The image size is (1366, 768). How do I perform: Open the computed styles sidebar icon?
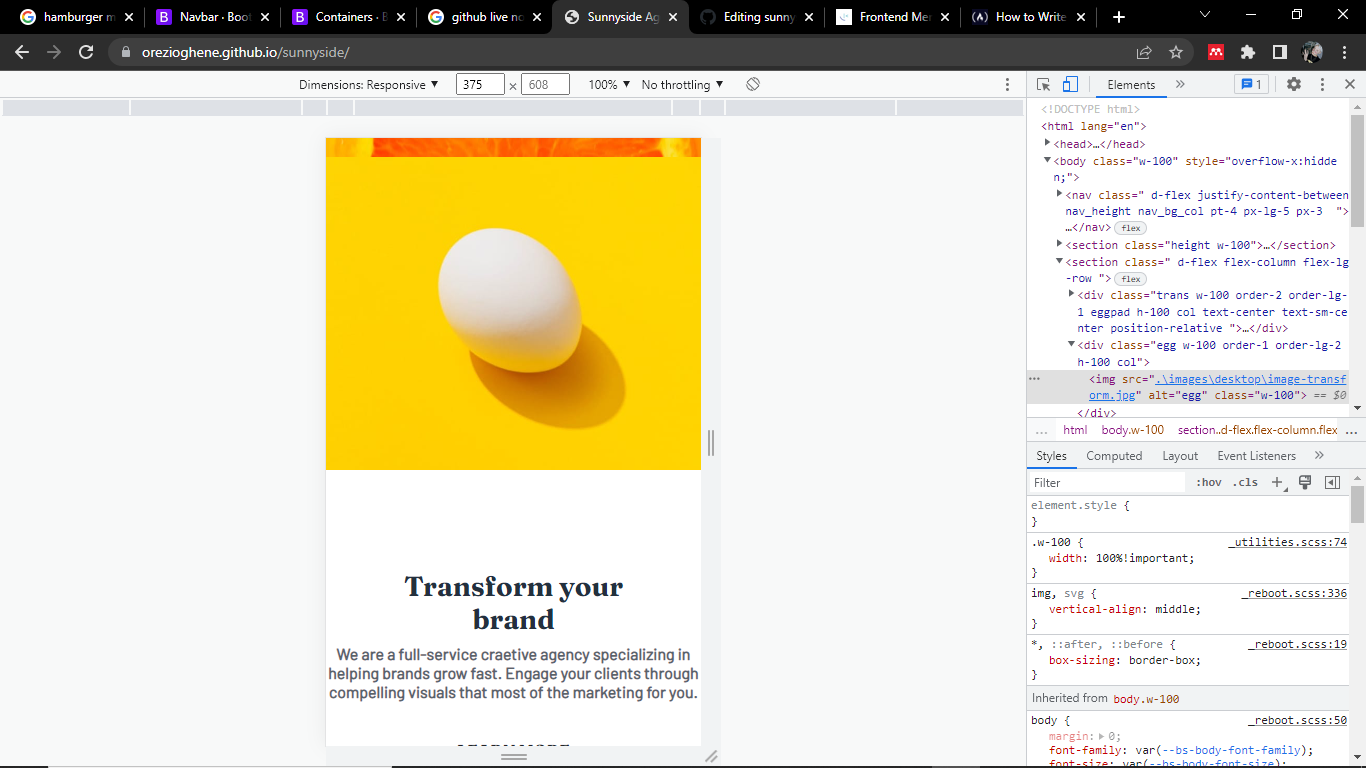[x=1331, y=483]
